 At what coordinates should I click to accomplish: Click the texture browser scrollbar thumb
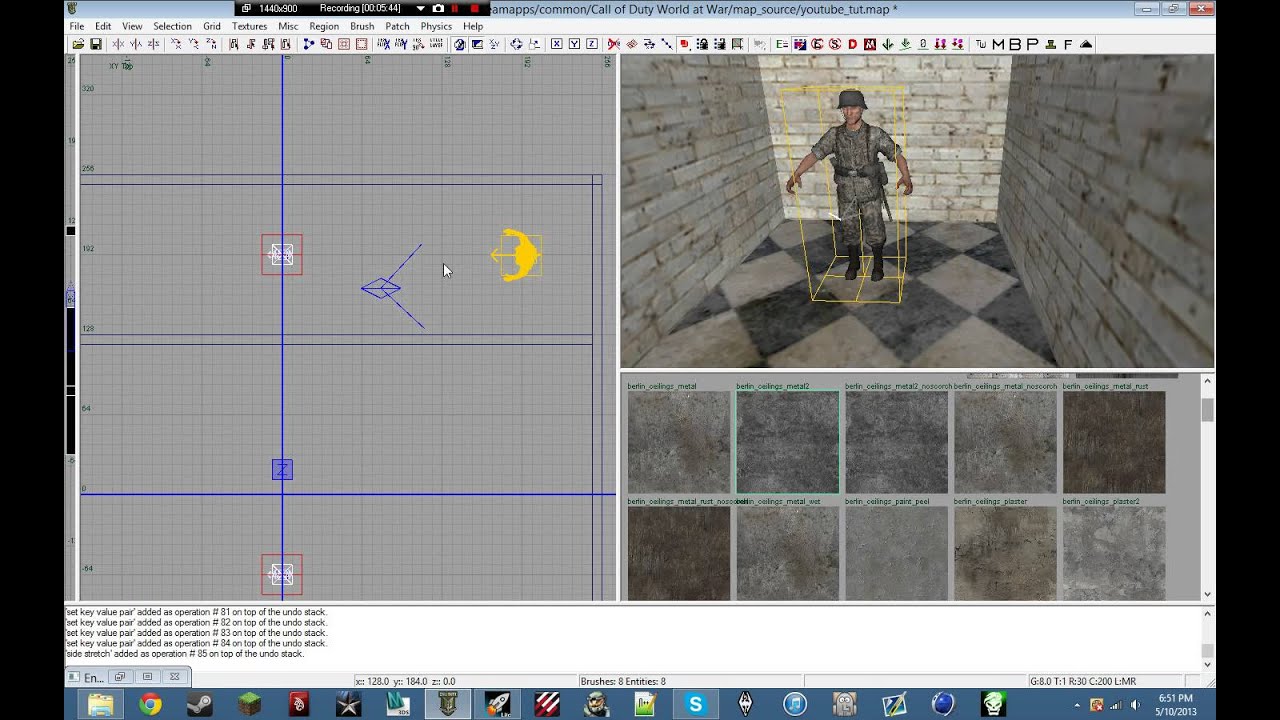pos(1207,410)
